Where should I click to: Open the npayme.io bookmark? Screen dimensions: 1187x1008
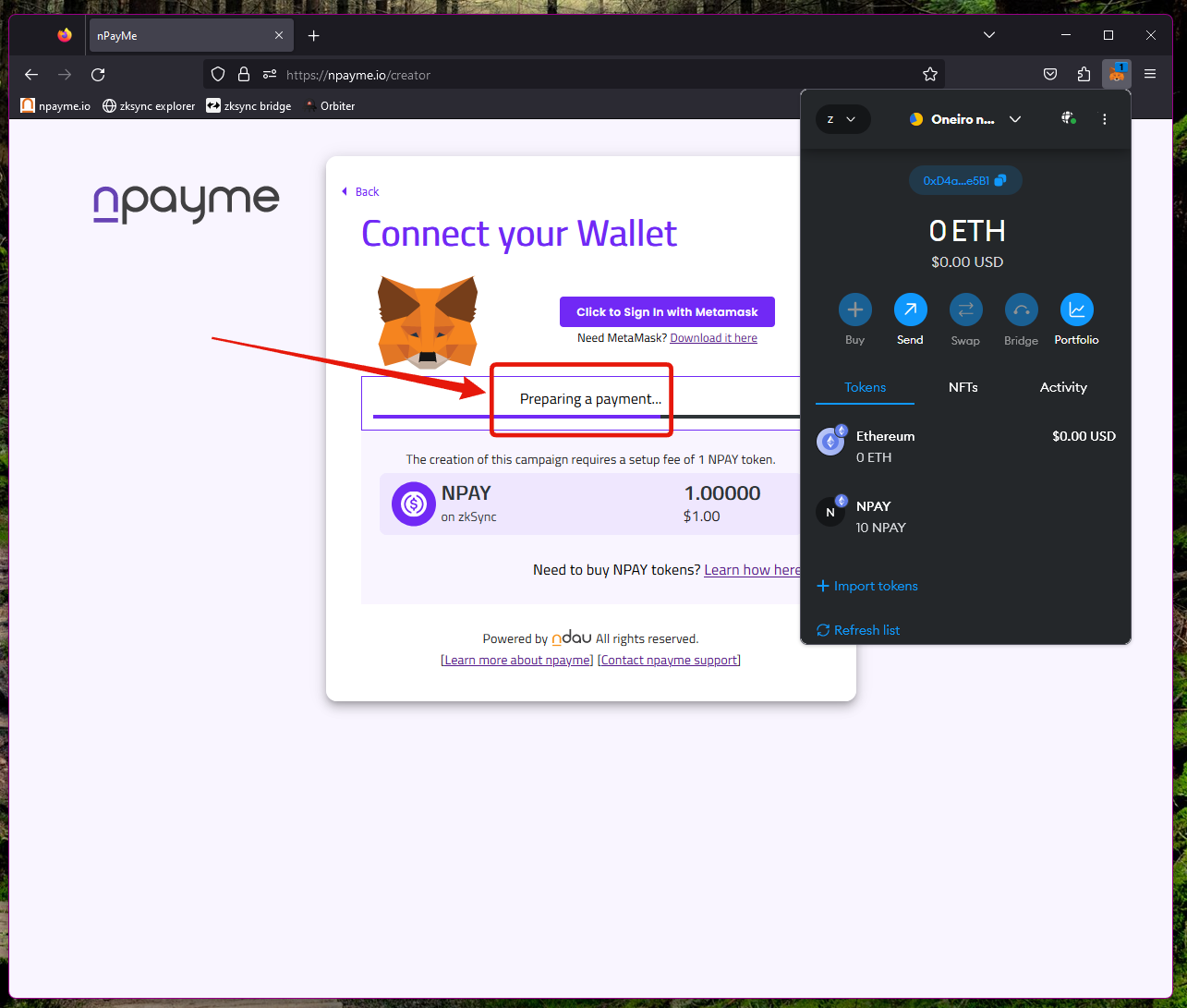55,106
